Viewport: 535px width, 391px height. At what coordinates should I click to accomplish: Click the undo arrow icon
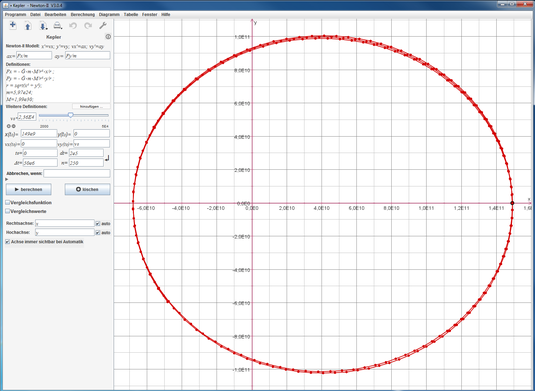pos(73,26)
